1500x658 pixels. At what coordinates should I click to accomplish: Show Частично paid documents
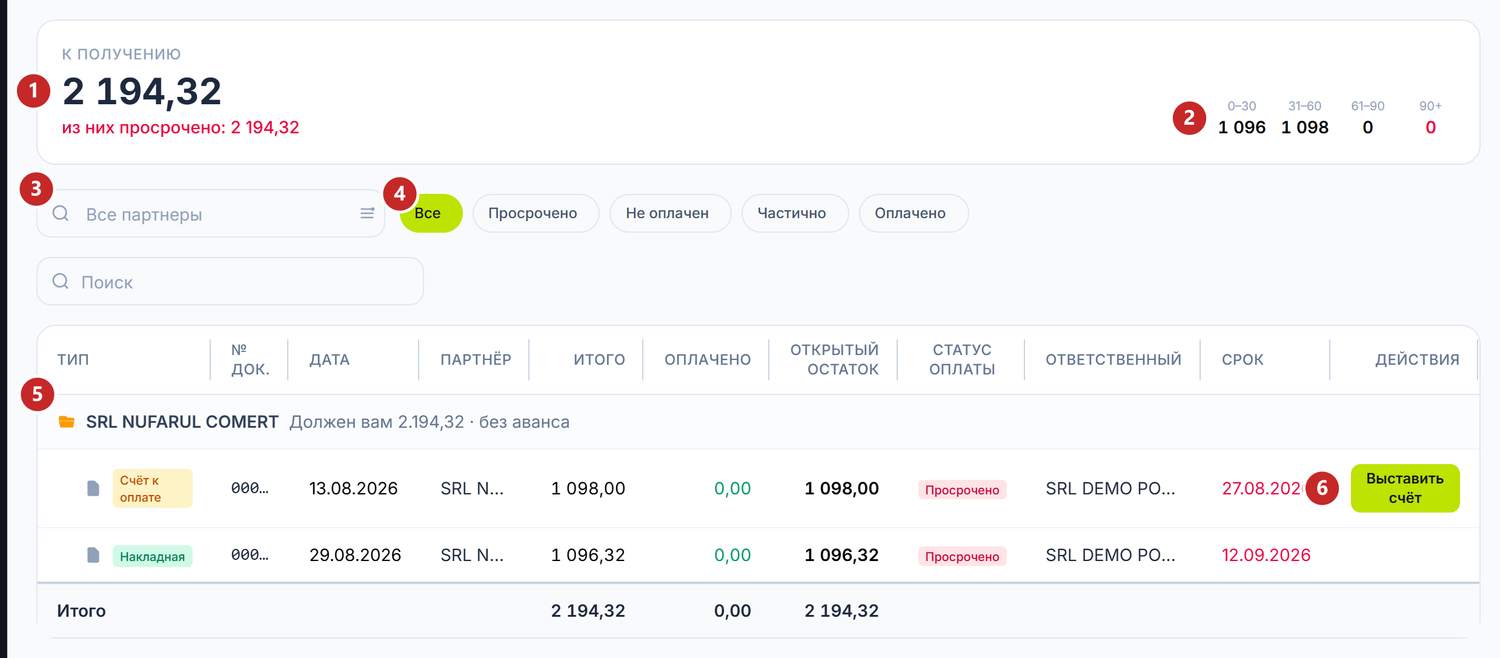(794, 213)
